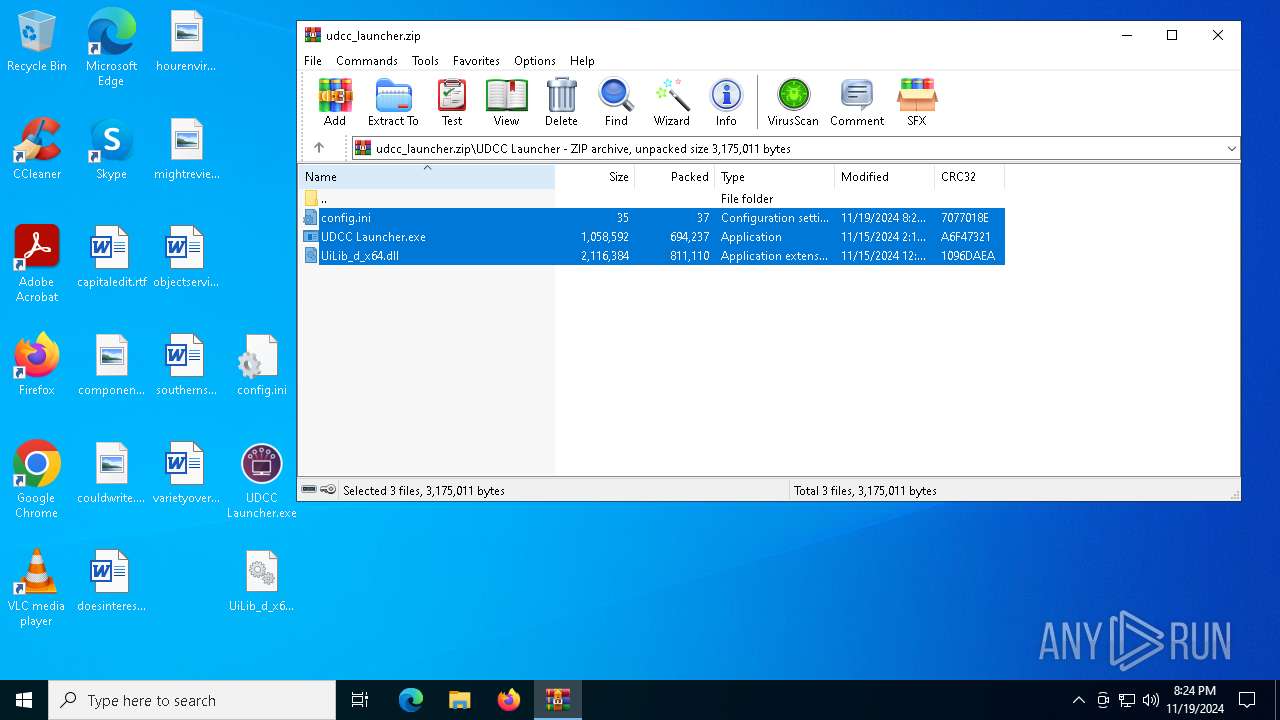Select the Google Chrome desktop icon
This screenshot has height=720, width=1280.
(x=37, y=480)
